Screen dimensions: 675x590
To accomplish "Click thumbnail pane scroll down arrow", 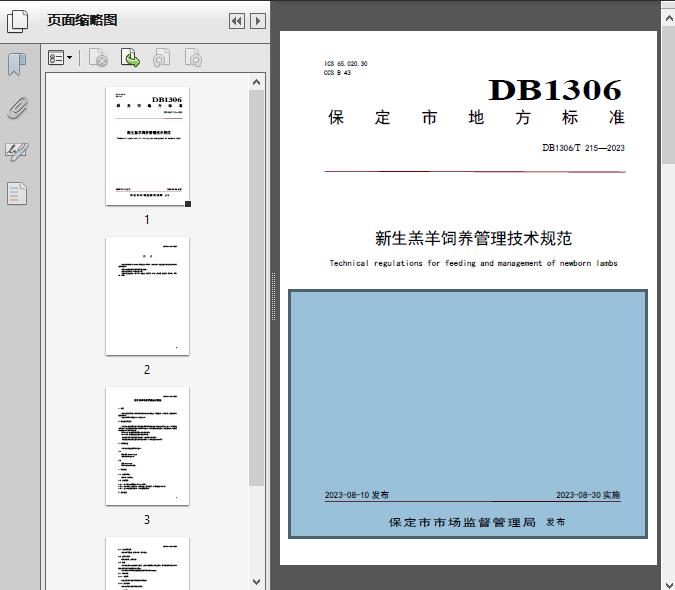I will 257,582.
